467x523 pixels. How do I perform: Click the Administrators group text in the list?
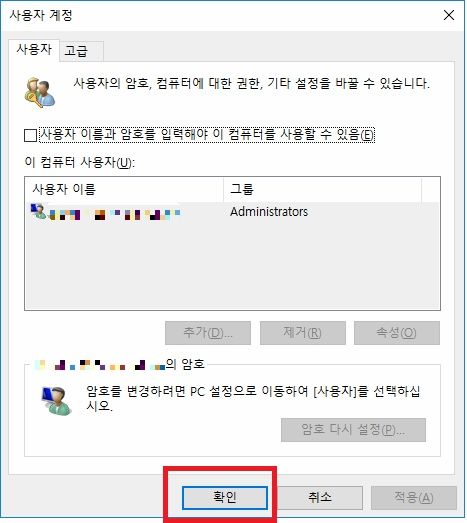click(269, 212)
